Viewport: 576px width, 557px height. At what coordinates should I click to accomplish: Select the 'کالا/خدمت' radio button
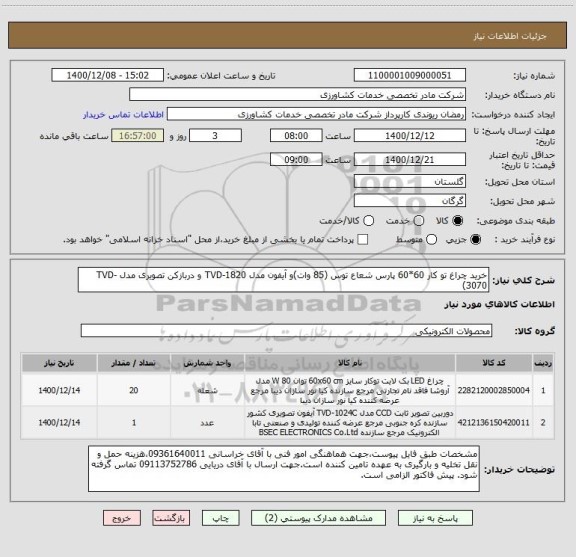coord(368,220)
